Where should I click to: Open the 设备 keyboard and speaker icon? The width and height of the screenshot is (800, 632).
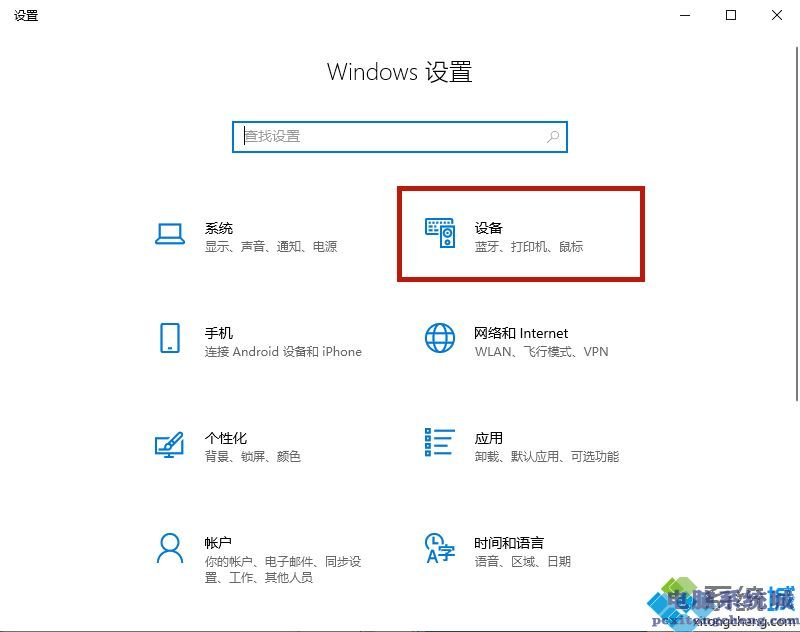pyautogui.click(x=440, y=233)
